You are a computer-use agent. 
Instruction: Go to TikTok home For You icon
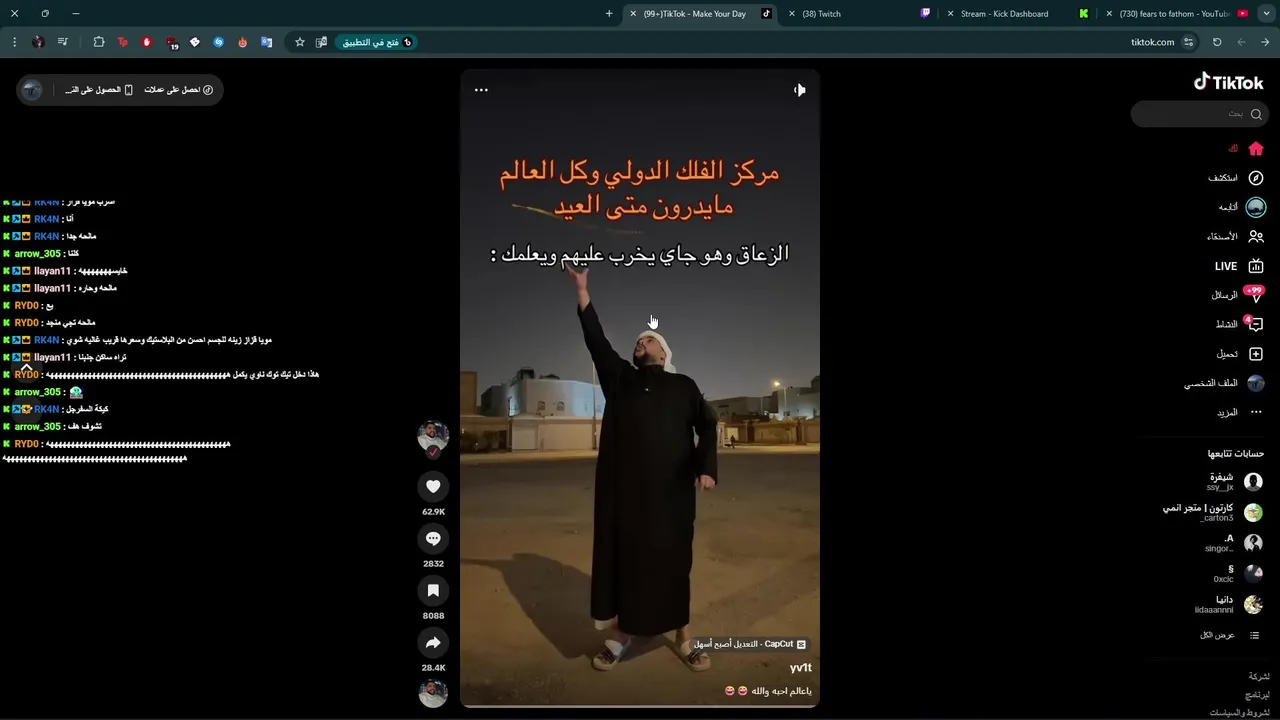click(1256, 149)
